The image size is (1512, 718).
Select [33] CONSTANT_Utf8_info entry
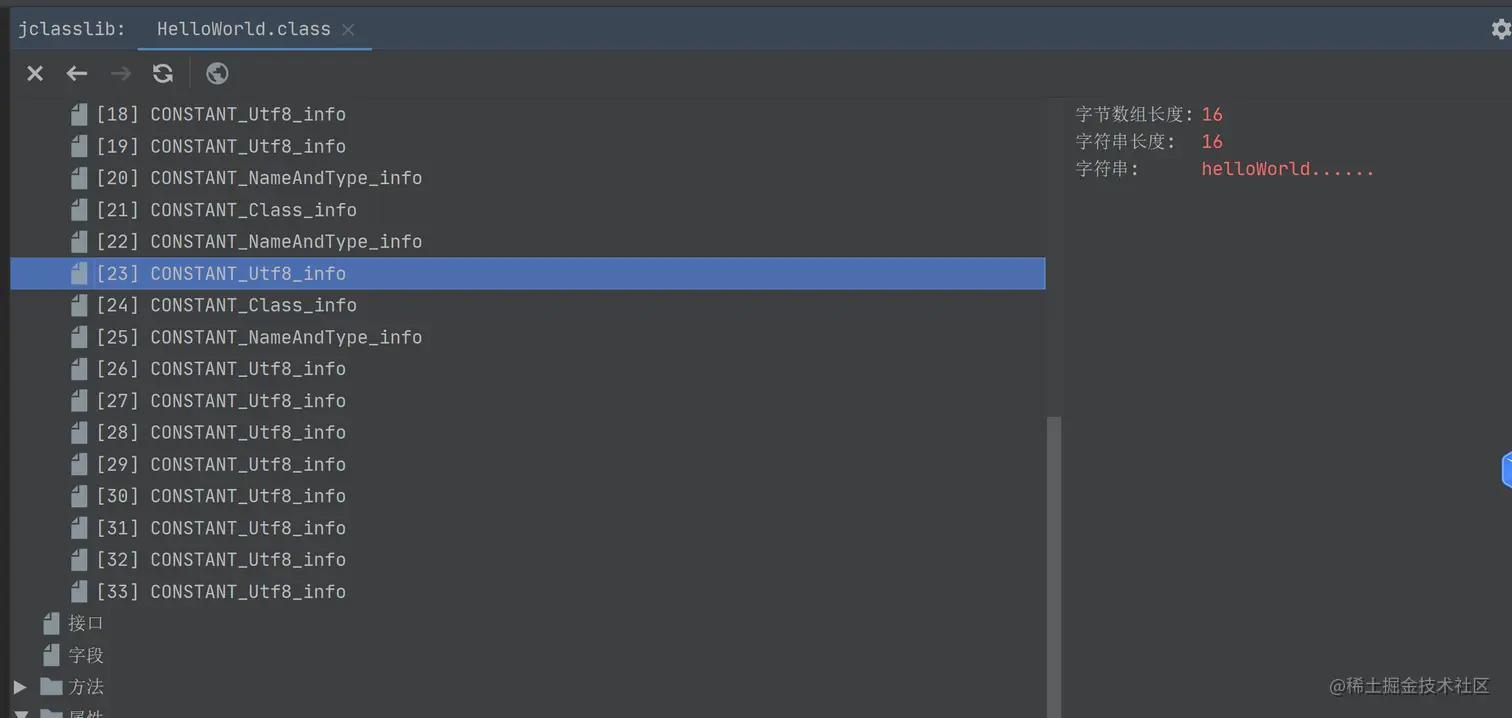pyautogui.click(x=248, y=592)
